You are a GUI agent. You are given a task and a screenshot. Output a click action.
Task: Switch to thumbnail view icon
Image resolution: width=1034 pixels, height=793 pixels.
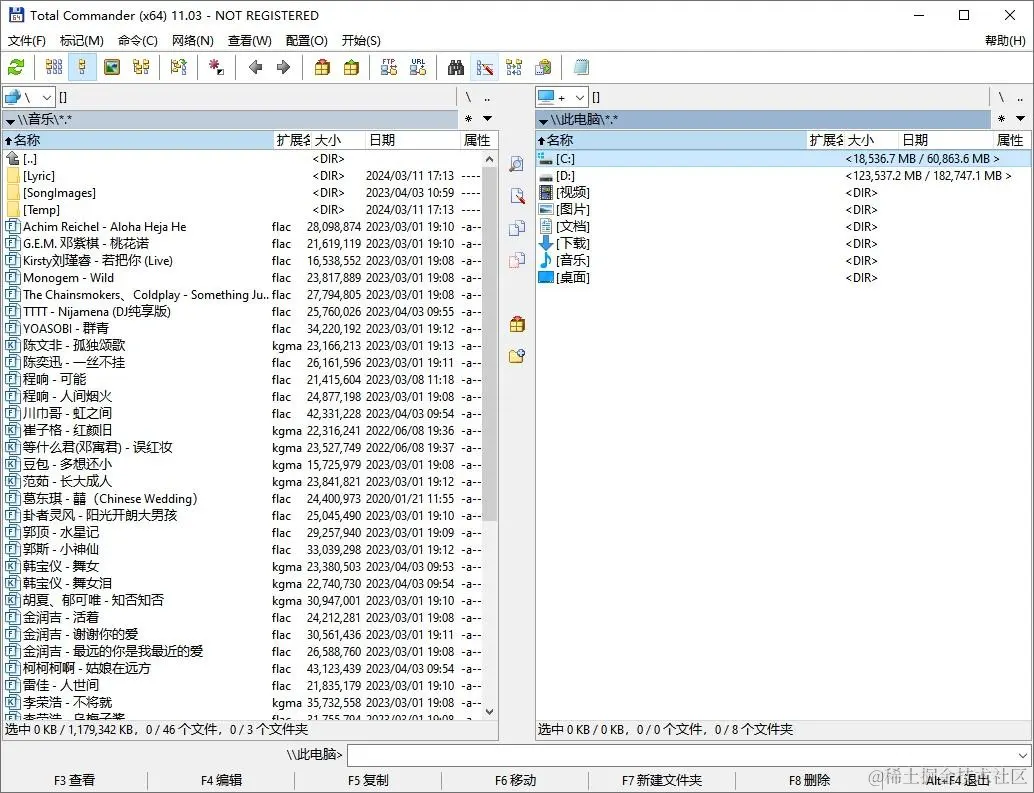(112, 67)
